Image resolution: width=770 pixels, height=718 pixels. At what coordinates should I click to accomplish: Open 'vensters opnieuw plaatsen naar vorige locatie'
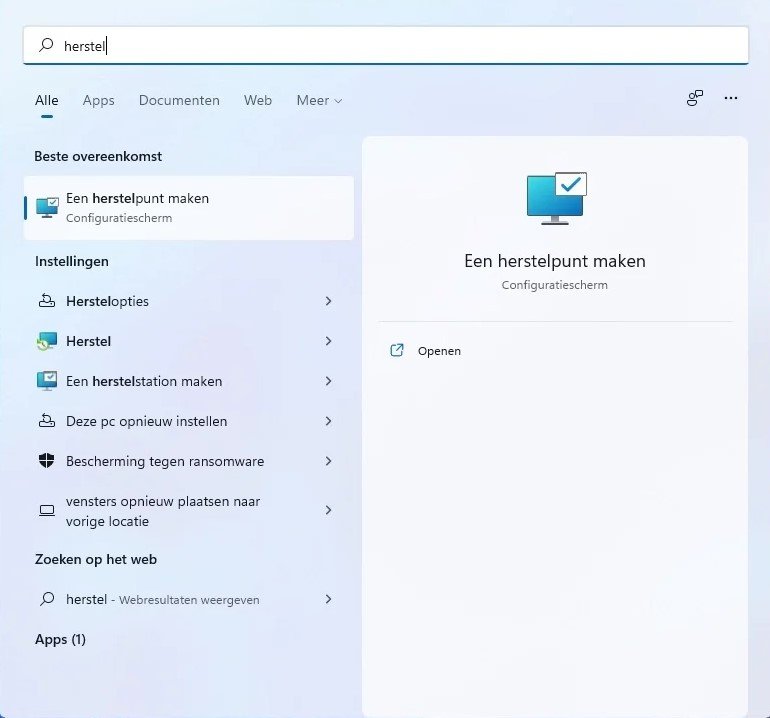click(x=189, y=511)
